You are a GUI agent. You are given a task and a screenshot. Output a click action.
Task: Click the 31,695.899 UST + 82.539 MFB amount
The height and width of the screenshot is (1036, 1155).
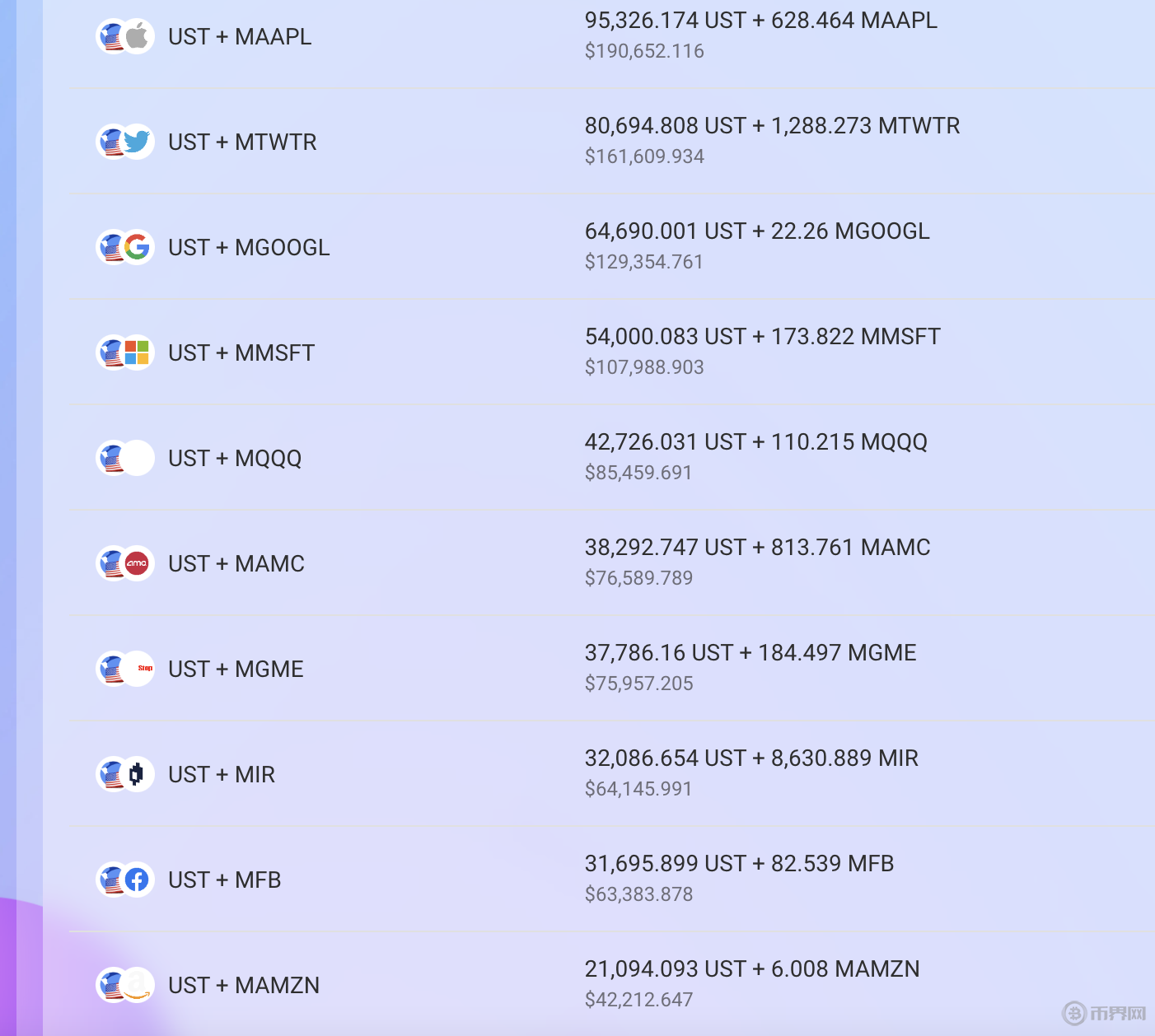click(x=739, y=864)
